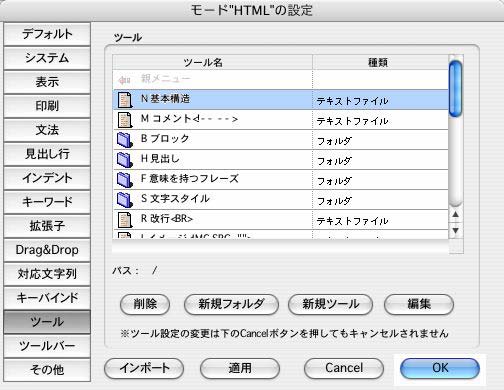
Task: Select the B ブロック row name
Action: [165, 139]
